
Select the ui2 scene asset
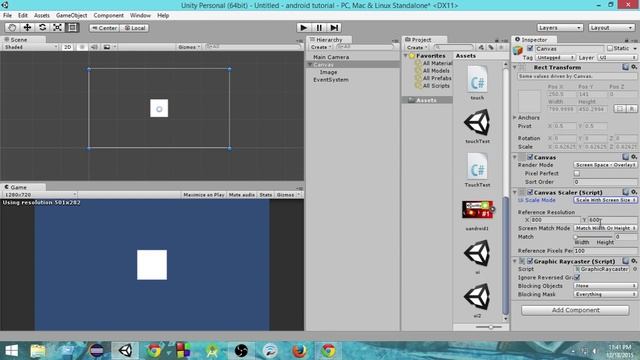pos(477,300)
